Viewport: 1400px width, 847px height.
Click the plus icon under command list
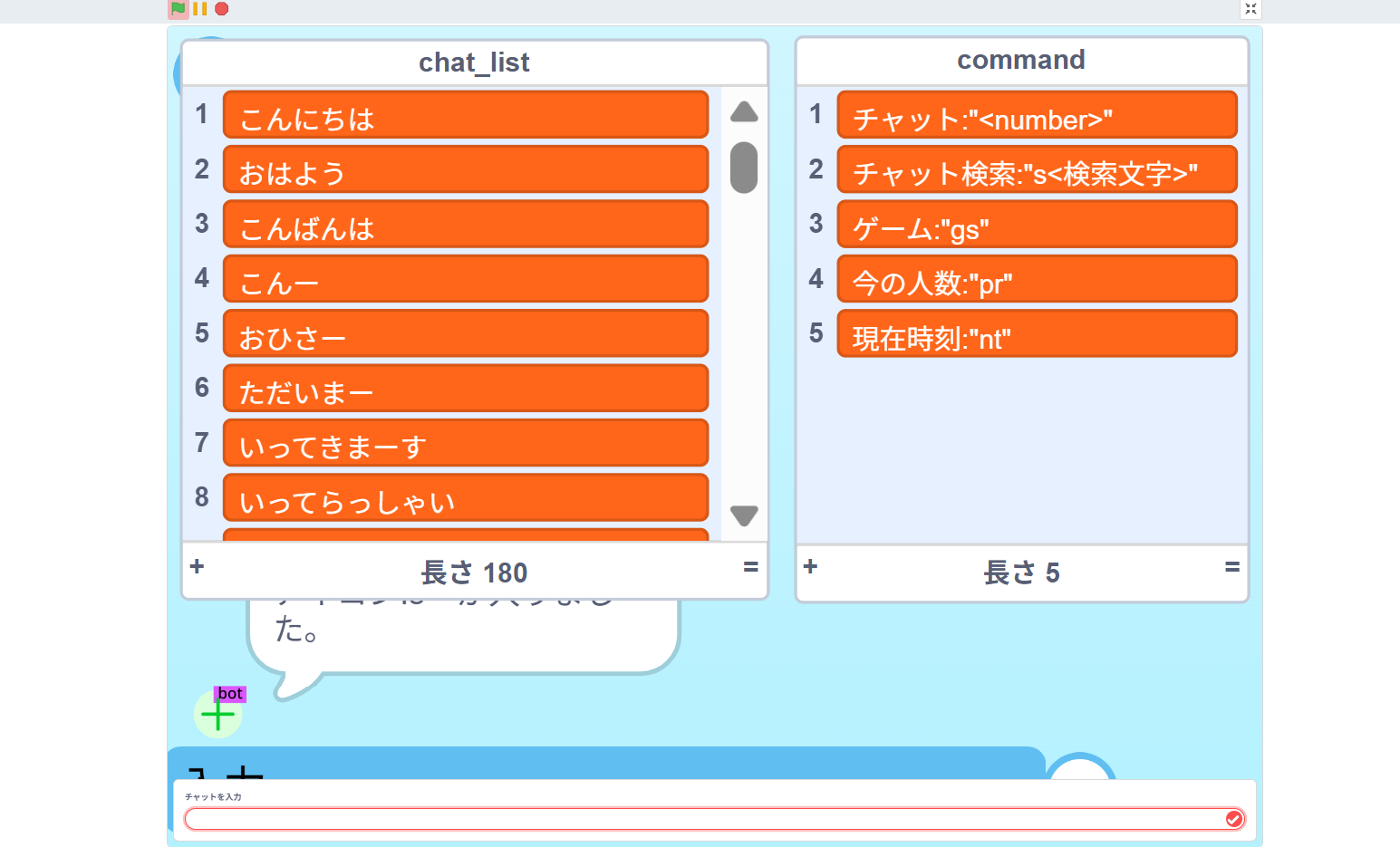click(x=810, y=567)
